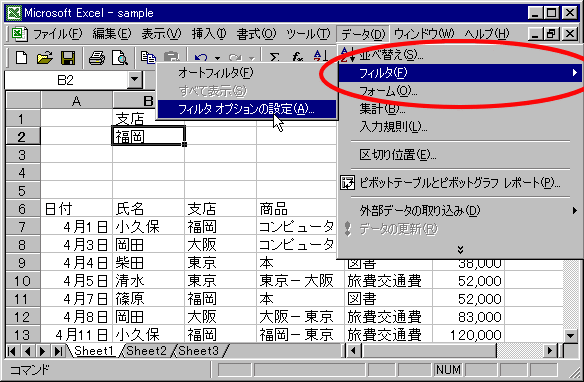584x382 pixels.
Task: Open the 表示(V) menu
Action: tap(161, 34)
